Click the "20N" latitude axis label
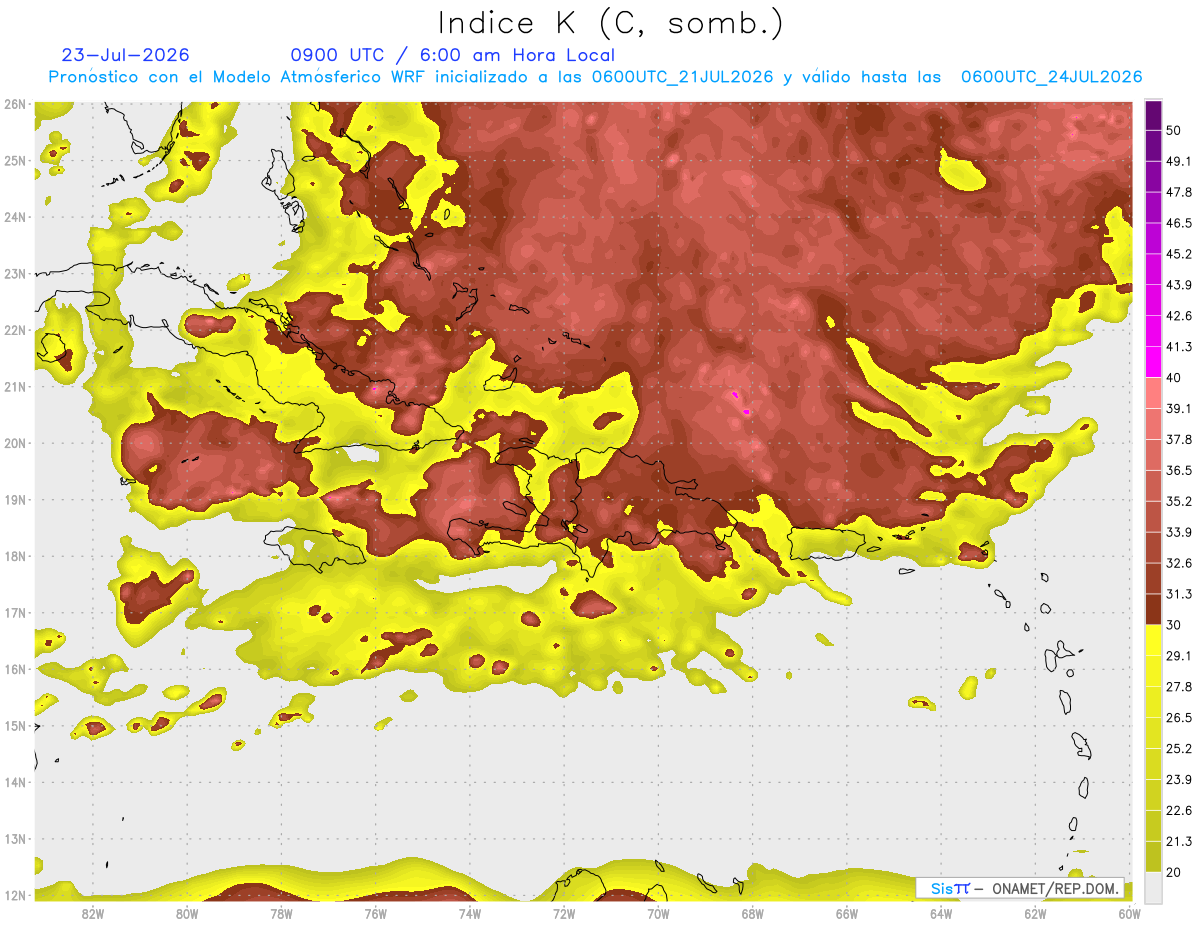The height and width of the screenshot is (927, 1200). pyautogui.click(x=15, y=443)
